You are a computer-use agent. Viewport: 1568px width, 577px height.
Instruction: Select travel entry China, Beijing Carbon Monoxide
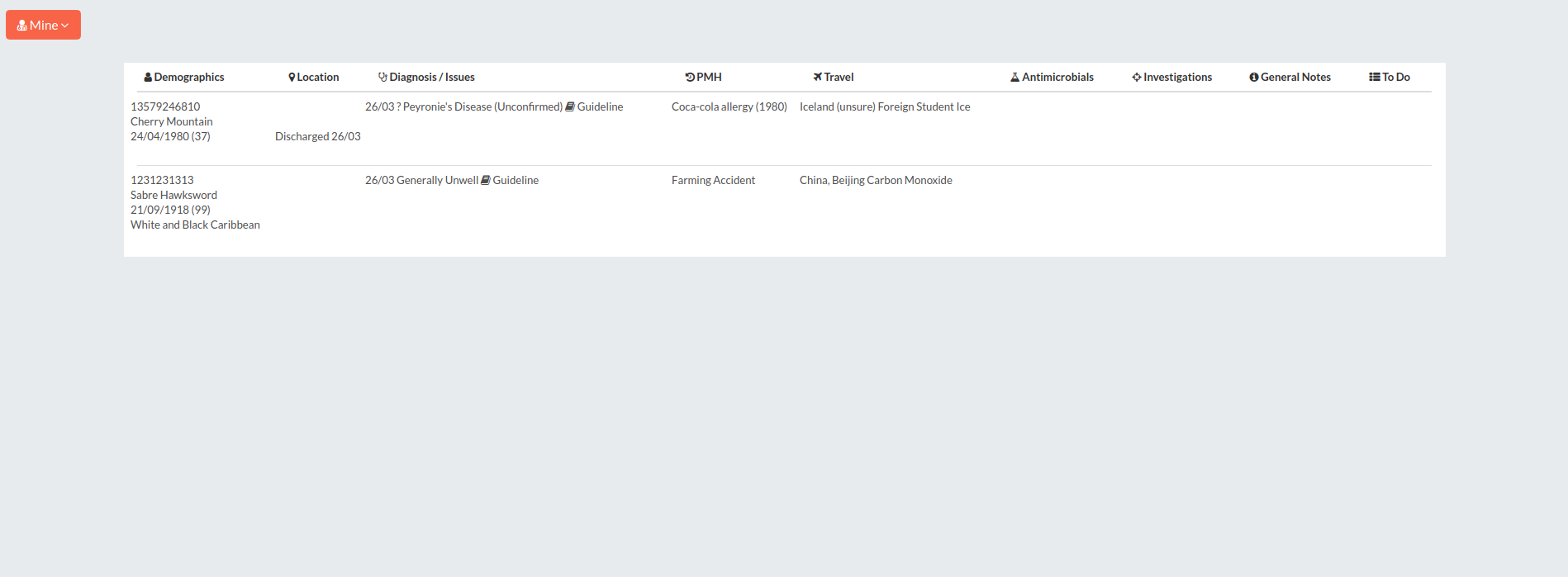[876, 180]
